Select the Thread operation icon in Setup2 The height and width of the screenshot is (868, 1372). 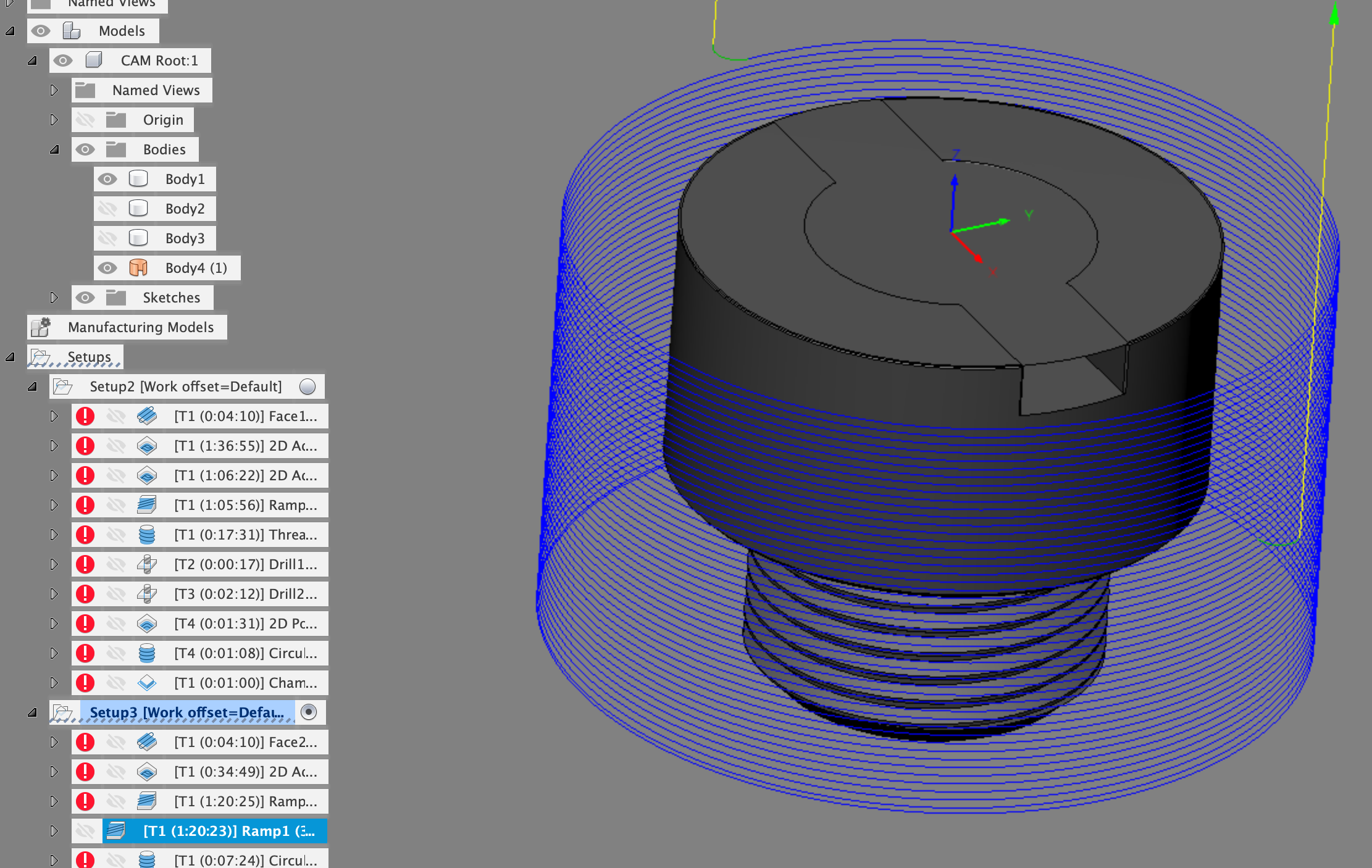148,535
